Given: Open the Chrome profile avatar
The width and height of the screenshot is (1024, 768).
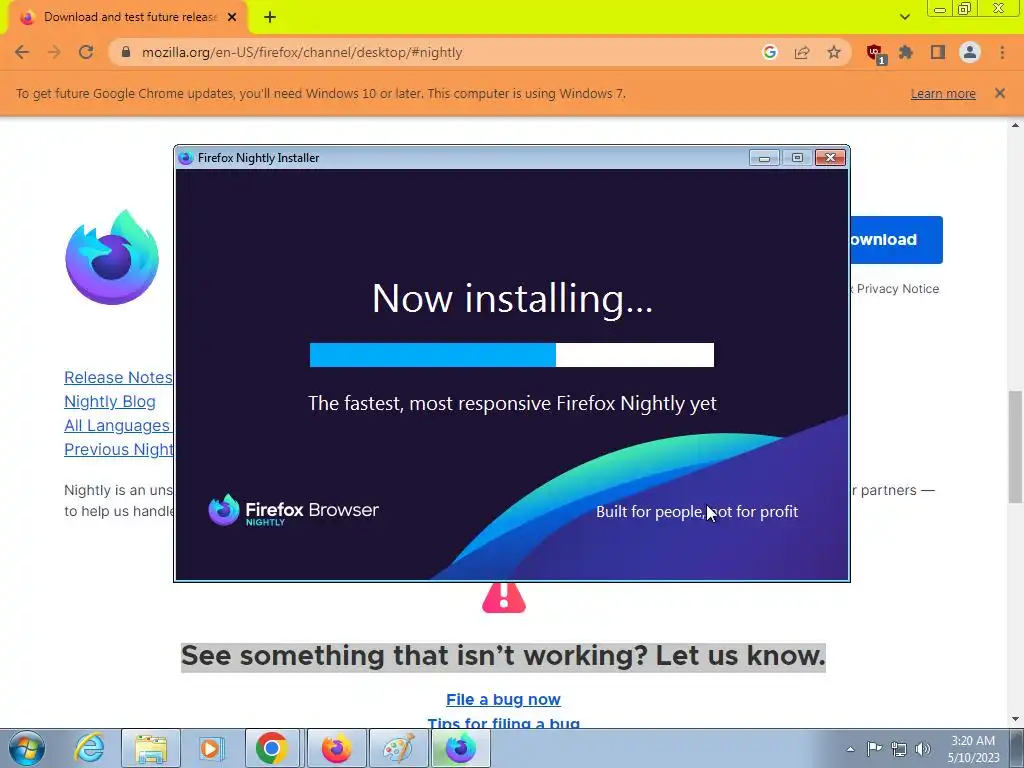Looking at the screenshot, I should point(970,52).
